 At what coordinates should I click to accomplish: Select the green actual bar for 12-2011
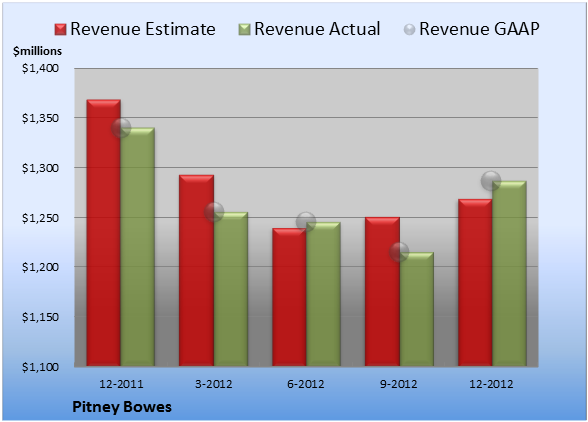pos(138,247)
